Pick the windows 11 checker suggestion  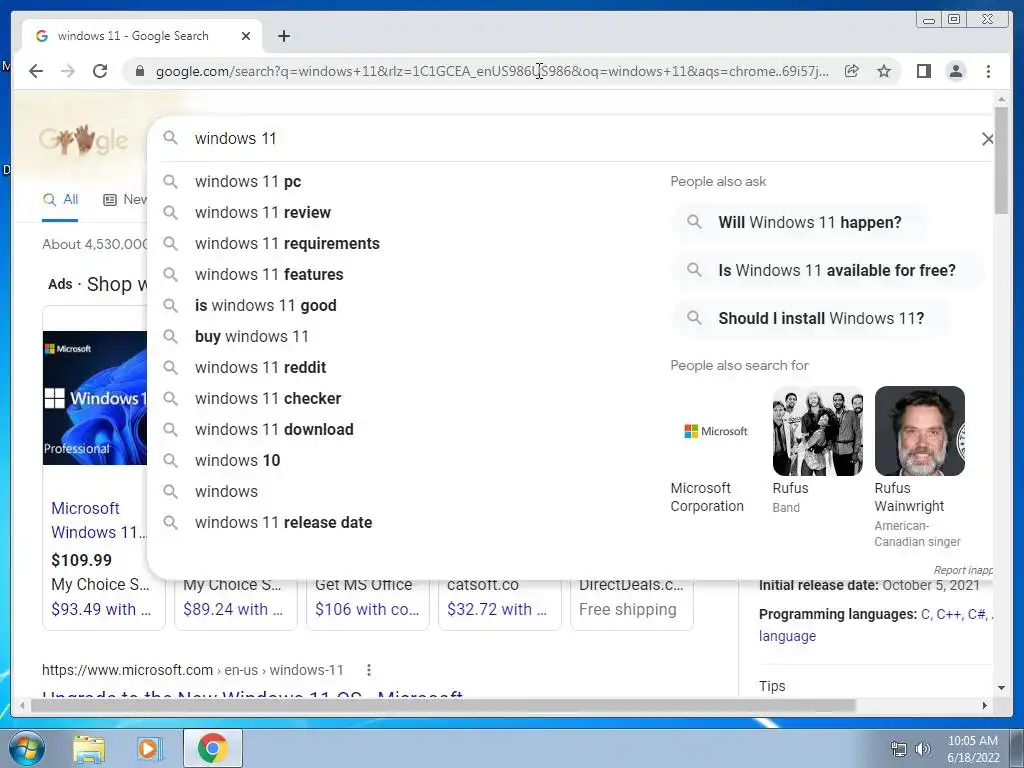click(268, 398)
